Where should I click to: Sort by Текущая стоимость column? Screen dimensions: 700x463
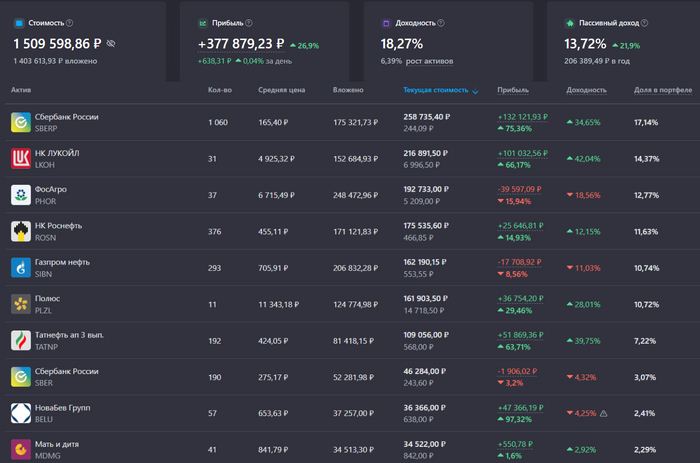click(x=435, y=90)
